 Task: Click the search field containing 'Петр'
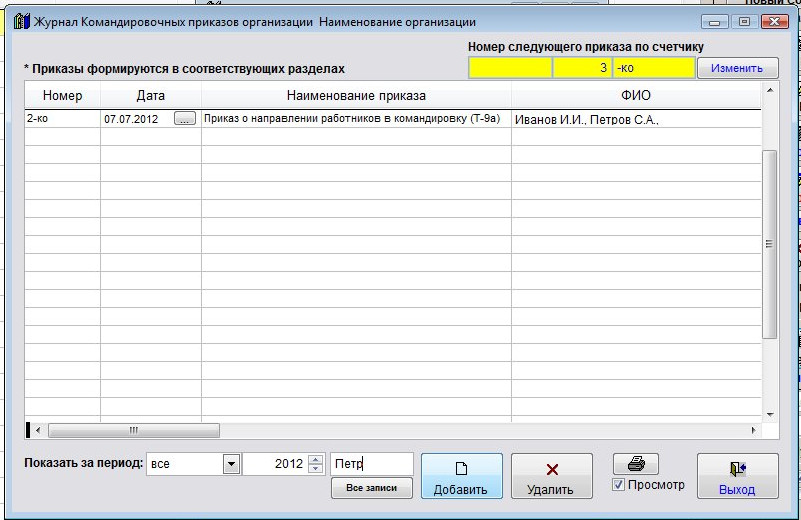click(x=371, y=464)
